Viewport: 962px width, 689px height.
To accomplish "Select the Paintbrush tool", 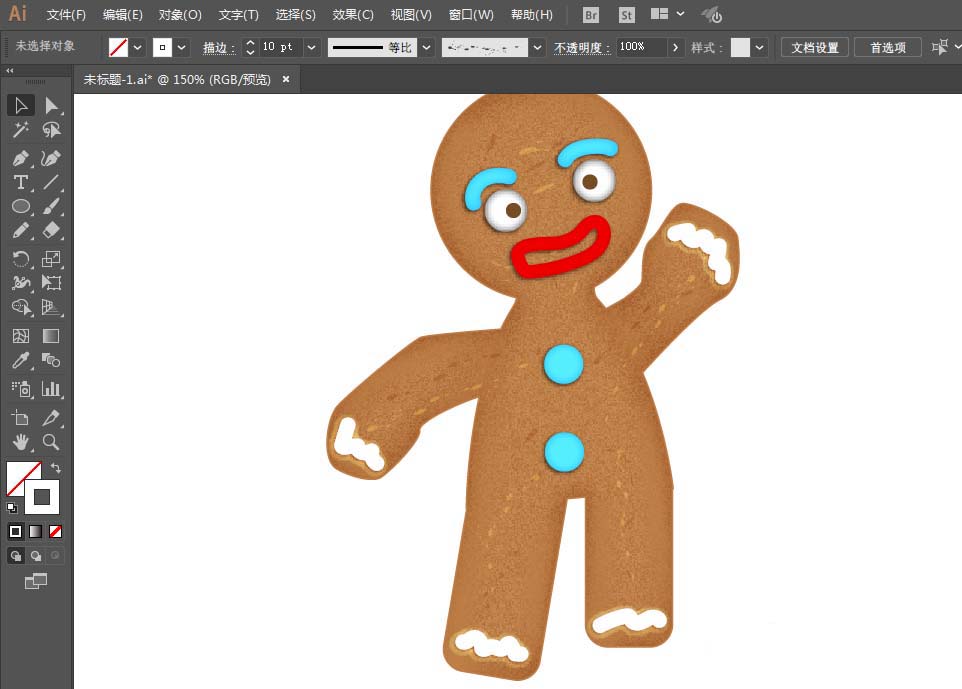I will click(52, 207).
